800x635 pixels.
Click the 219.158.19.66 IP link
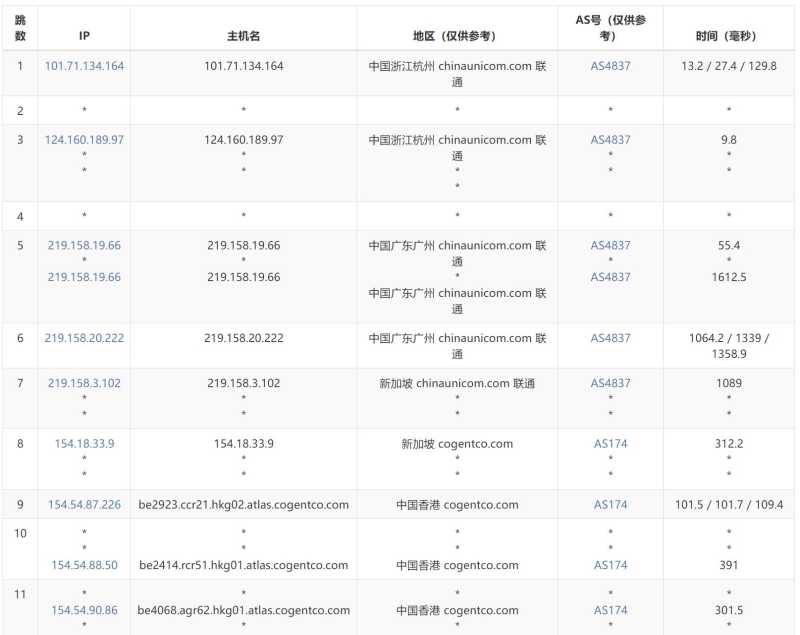(x=84, y=245)
